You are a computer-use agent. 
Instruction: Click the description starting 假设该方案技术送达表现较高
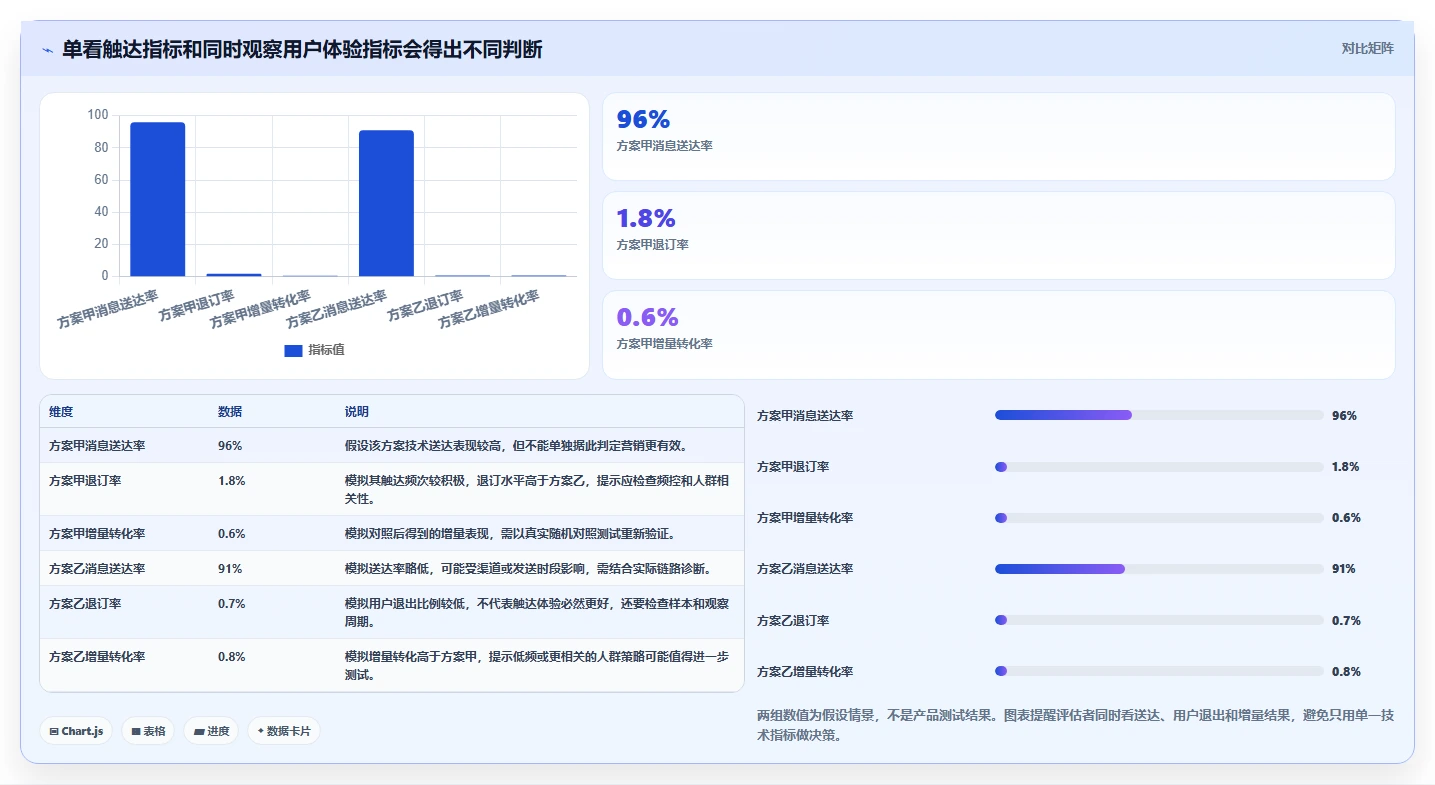tap(516, 446)
